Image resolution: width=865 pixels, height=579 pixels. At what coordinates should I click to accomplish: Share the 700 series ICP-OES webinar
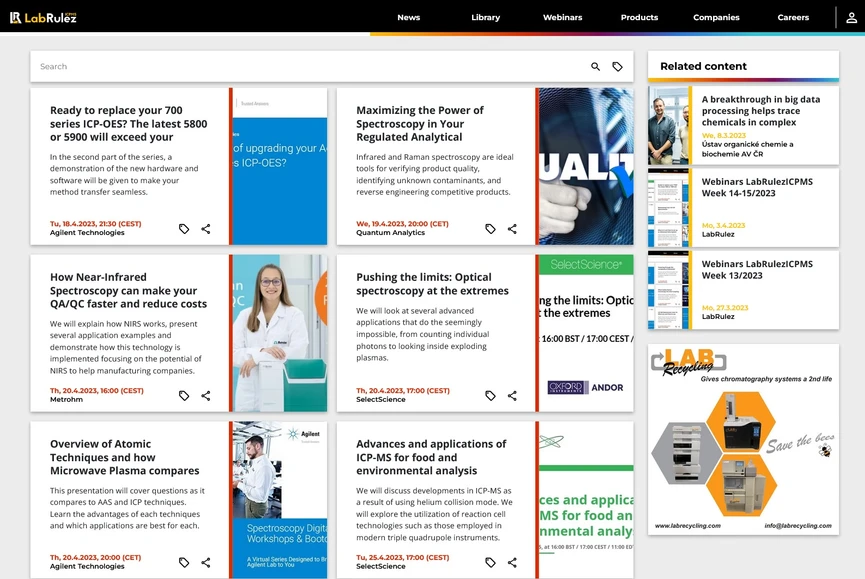tap(206, 229)
